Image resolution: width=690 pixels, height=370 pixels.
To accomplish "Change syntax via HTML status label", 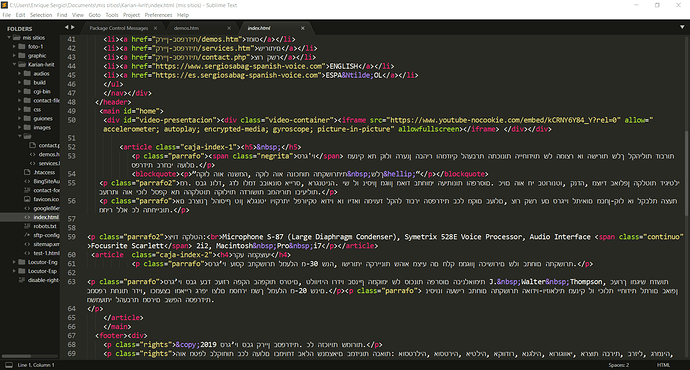I will (x=663, y=365).
